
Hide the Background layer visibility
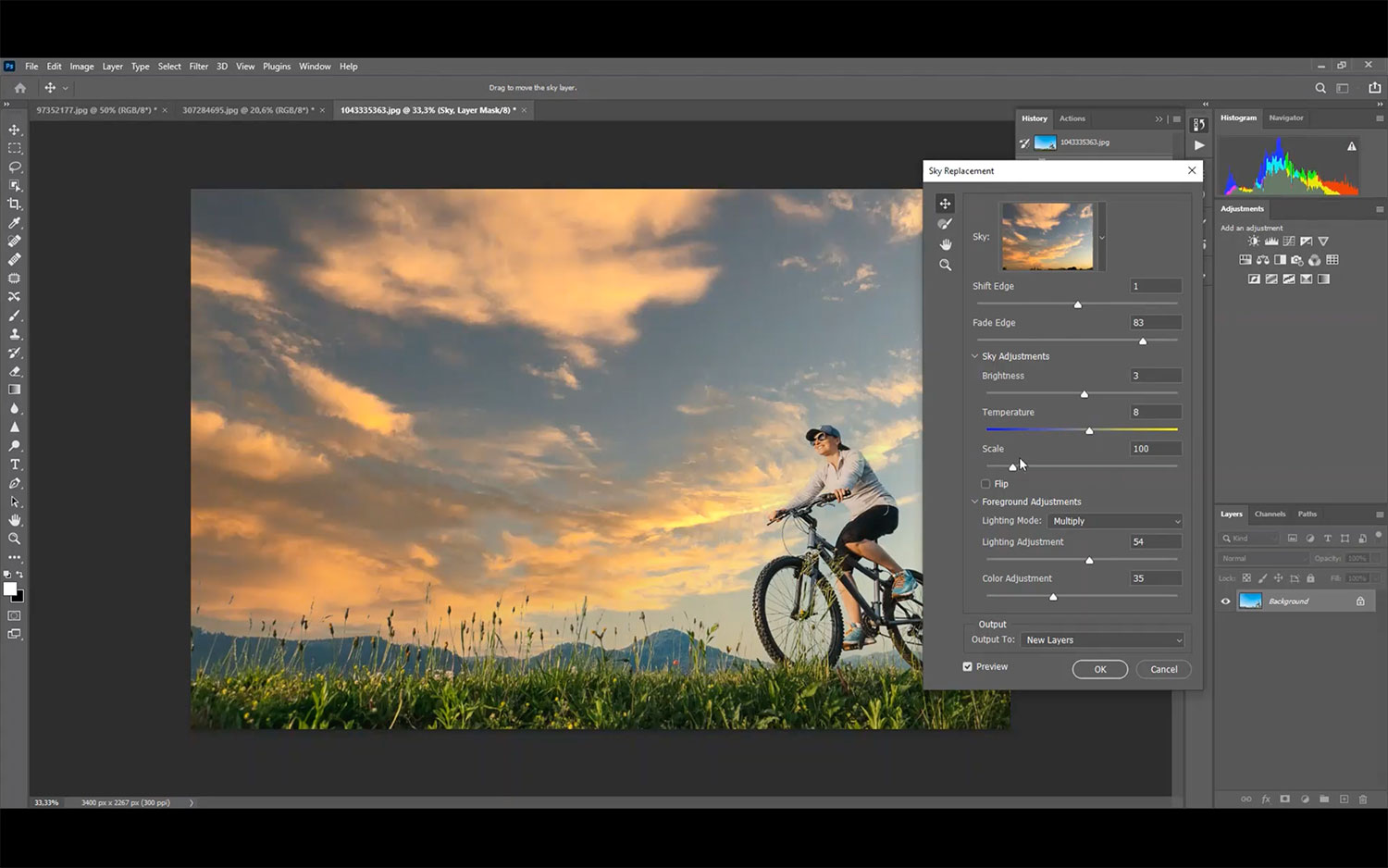(x=1226, y=601)
